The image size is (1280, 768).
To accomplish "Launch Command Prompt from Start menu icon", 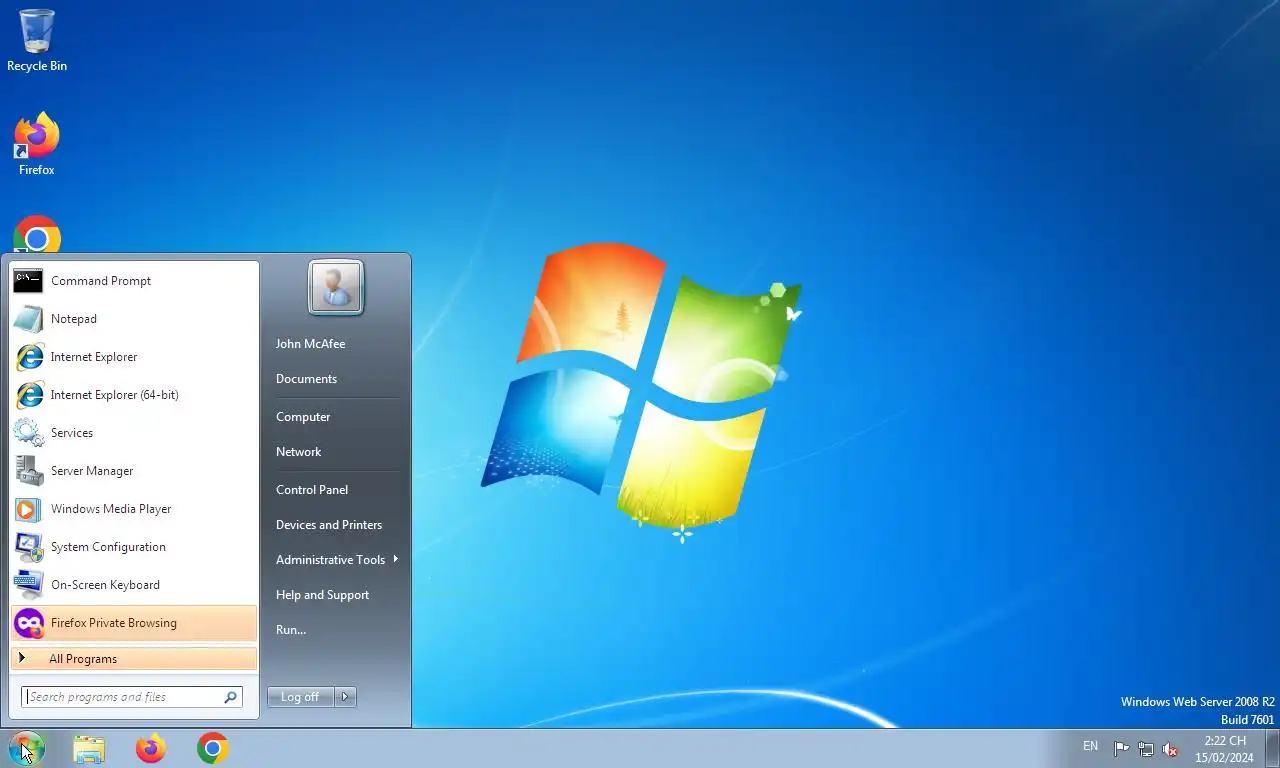I will click(x=28, y=281).
